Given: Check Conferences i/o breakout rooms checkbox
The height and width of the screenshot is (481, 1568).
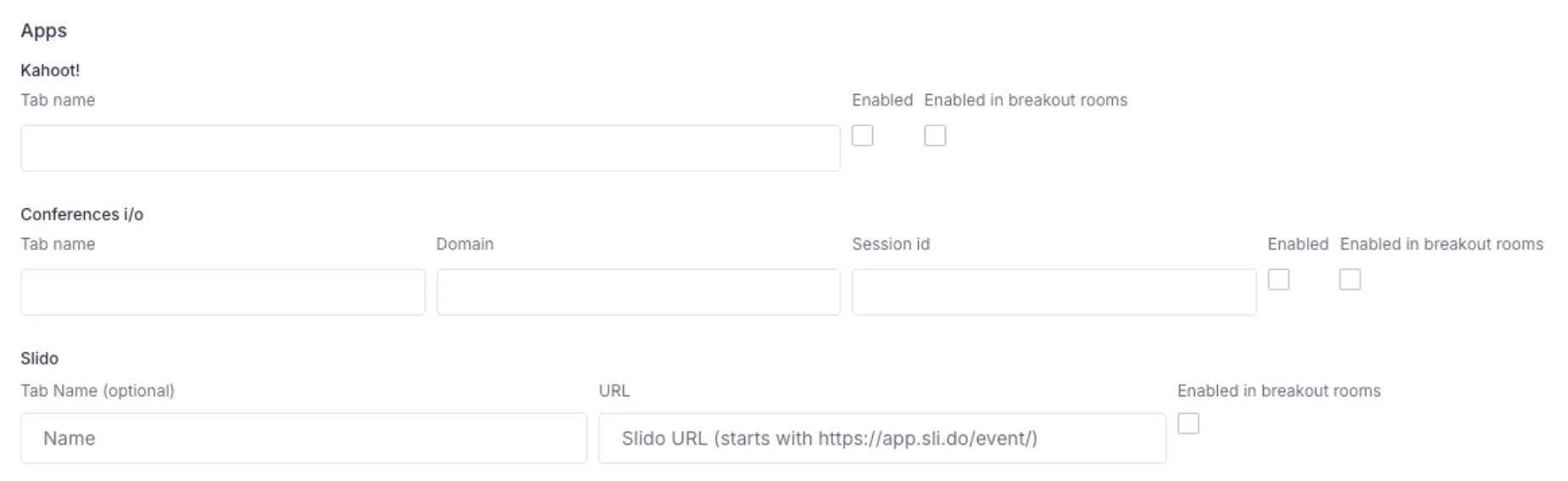Looking at the screenshot, I should pyautogui.click(x=1350, y=279).
